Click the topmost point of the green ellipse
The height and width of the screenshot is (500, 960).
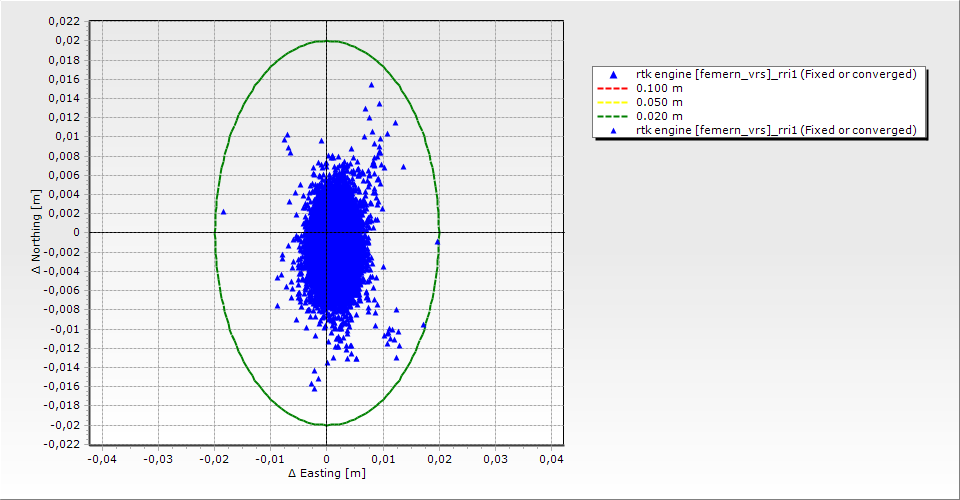327,41
